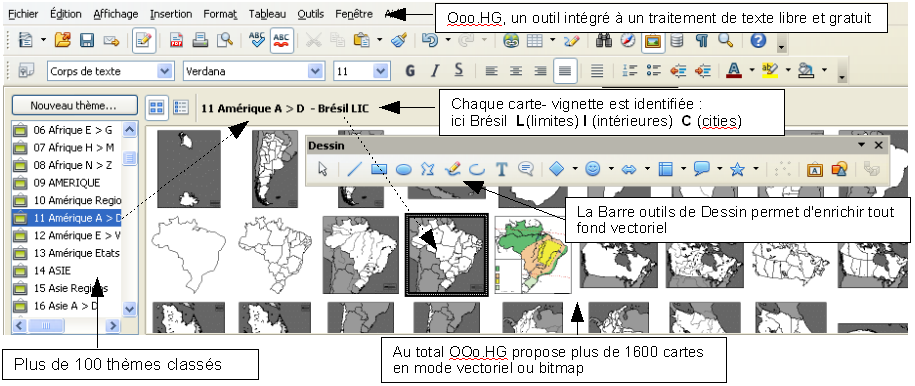
Task: Open OpenOffice help question mark
Action: pos(758,40)
